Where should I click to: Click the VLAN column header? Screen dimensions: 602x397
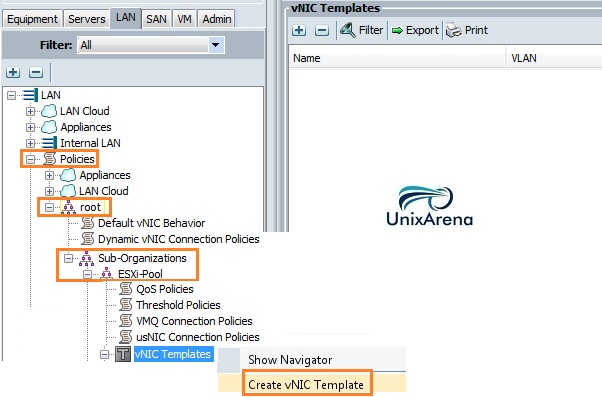point(554,58)
